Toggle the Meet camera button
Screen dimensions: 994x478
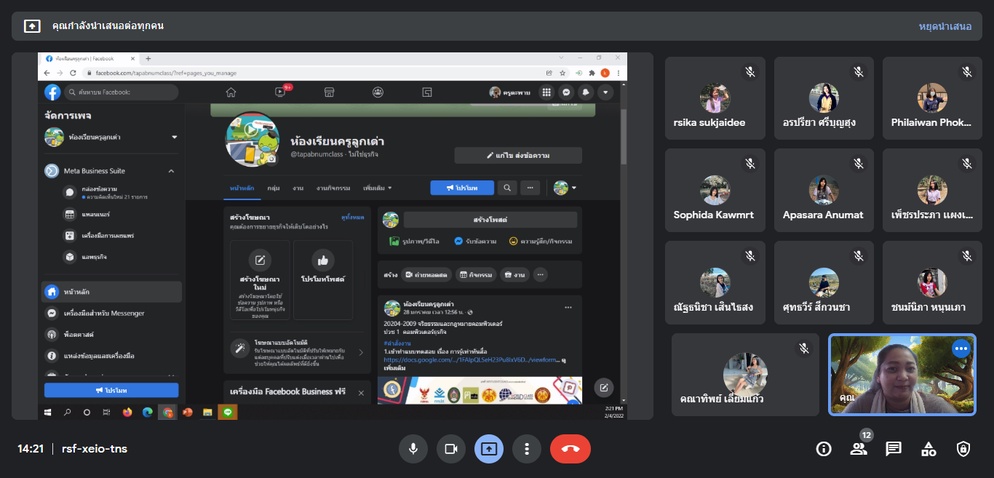tap(451, 449)
